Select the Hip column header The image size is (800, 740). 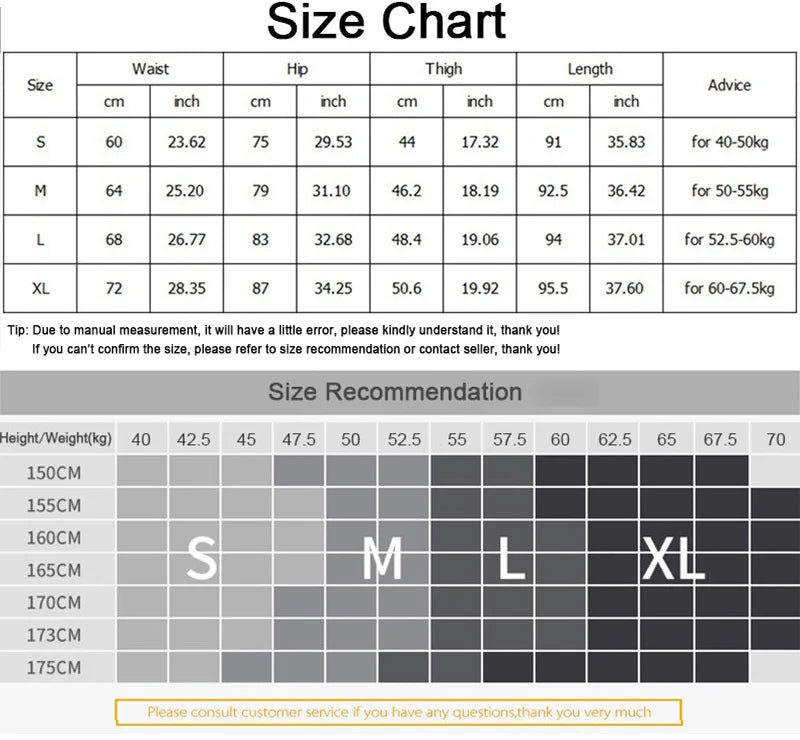click(297, 69)
